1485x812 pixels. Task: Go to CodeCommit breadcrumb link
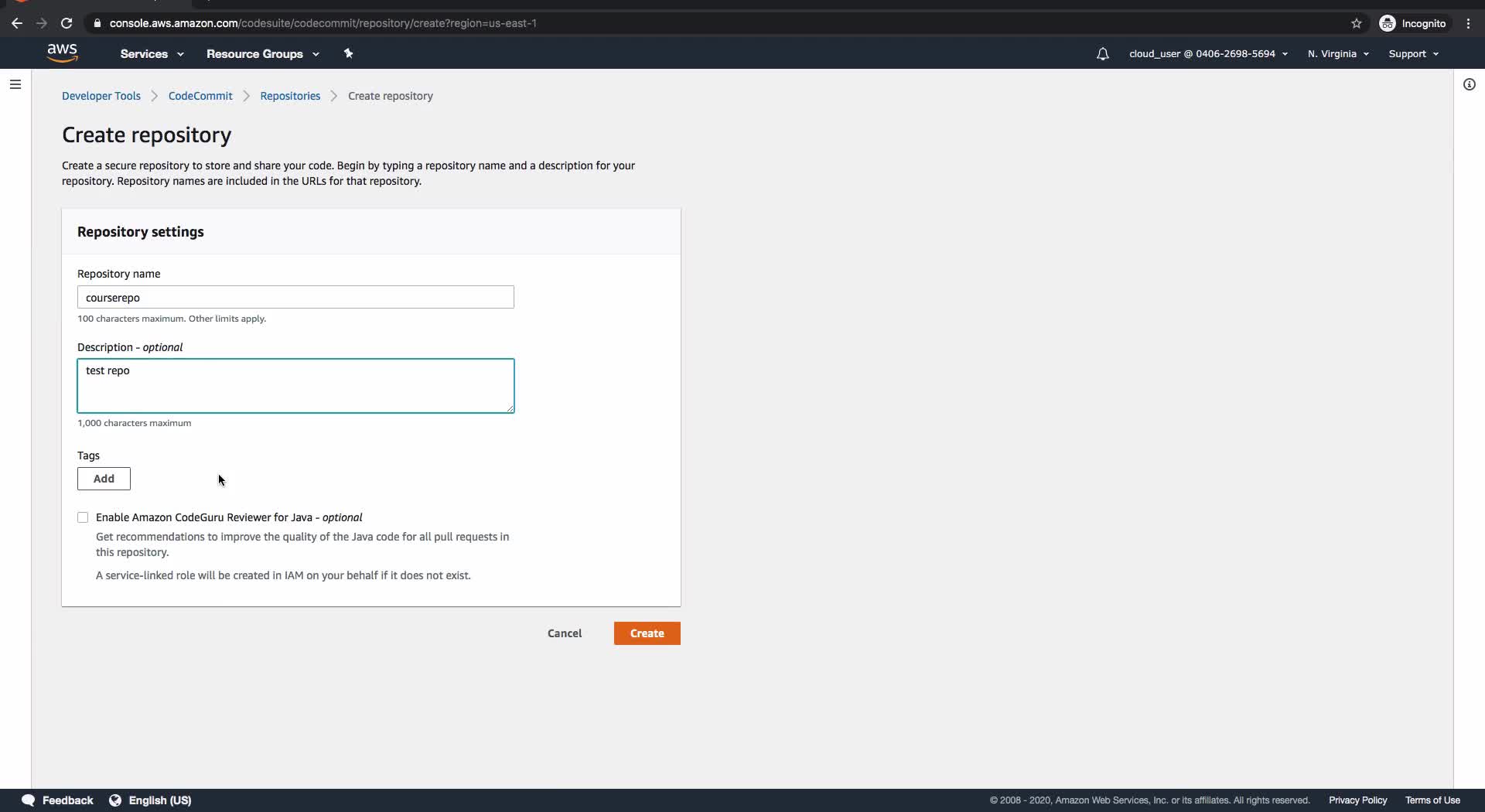point(200,96)
